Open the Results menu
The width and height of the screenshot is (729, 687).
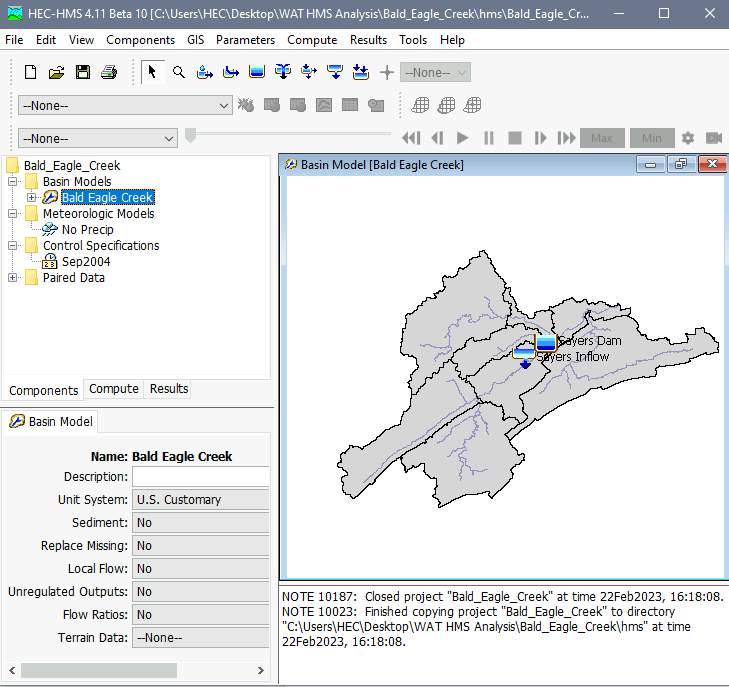[368, 40]
